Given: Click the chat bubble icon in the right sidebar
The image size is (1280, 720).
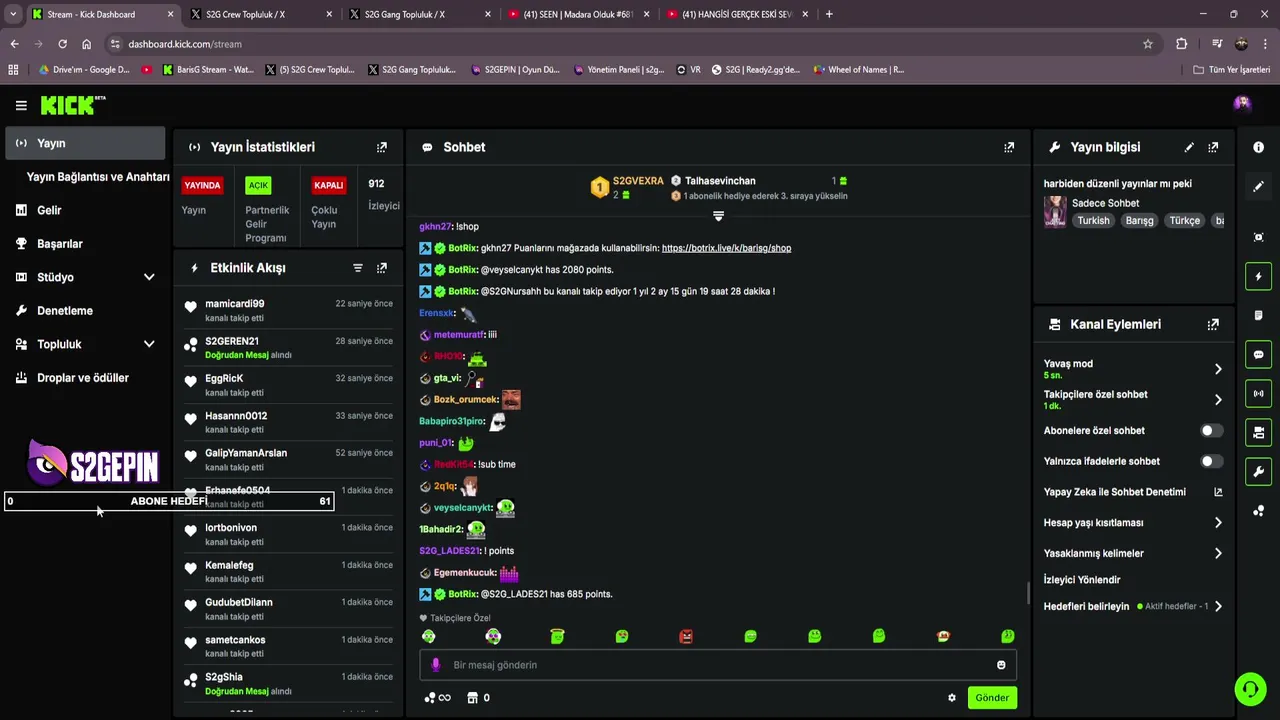Looking at the screenshot, I should pos(1258,354).
